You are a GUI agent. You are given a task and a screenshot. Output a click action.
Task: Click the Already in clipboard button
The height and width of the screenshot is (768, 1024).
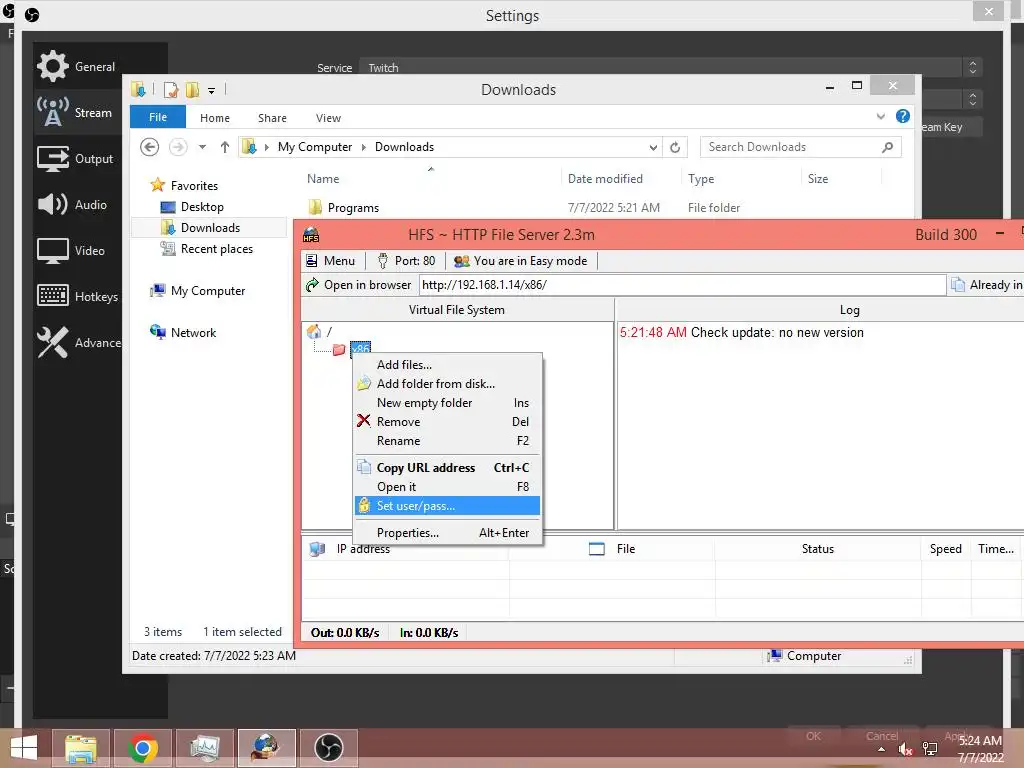click(x=987, y=285)
